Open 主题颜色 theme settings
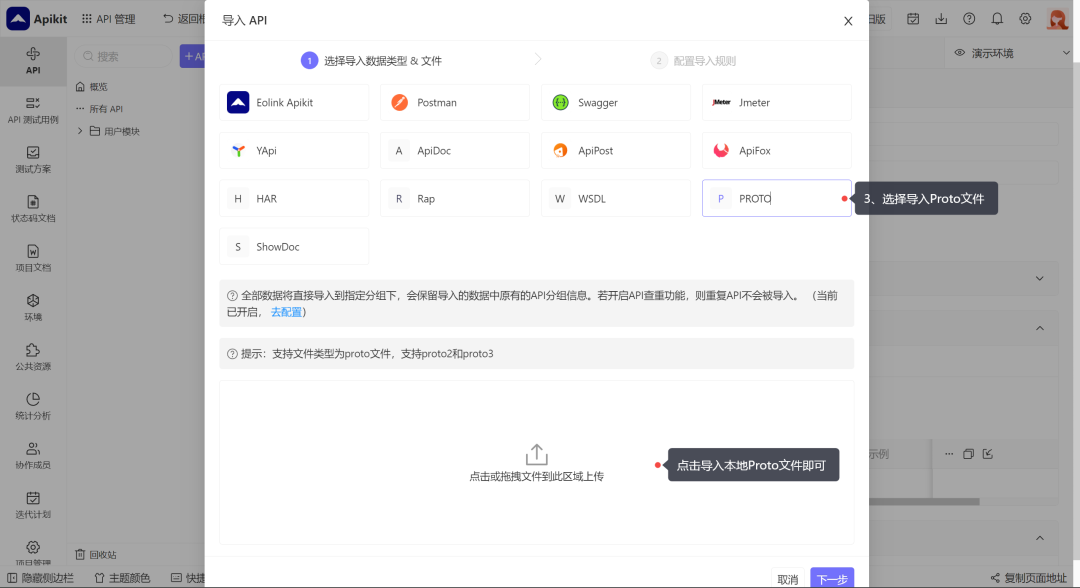Image resolution: width=1080 pixels, height=588 pixels. (x=122, y=578)
